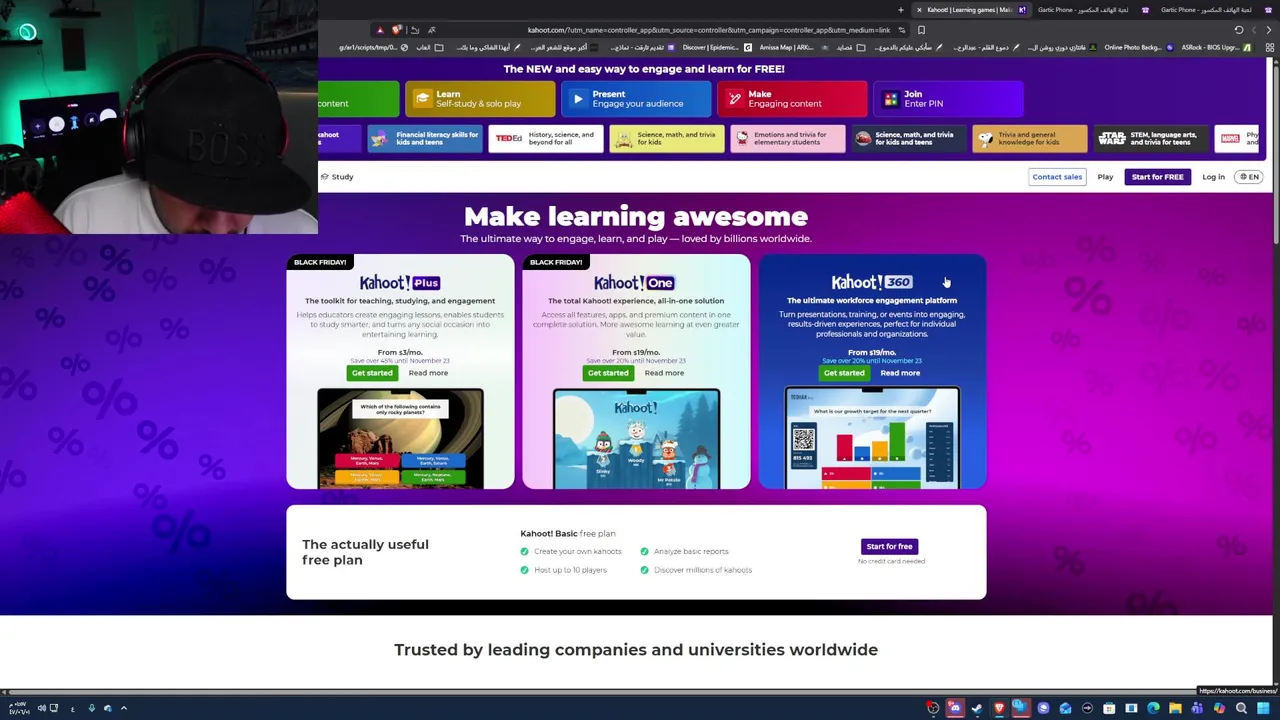Open Present engage your audience card
This screenshot has height=720, width=1280.
pos(636,99)
